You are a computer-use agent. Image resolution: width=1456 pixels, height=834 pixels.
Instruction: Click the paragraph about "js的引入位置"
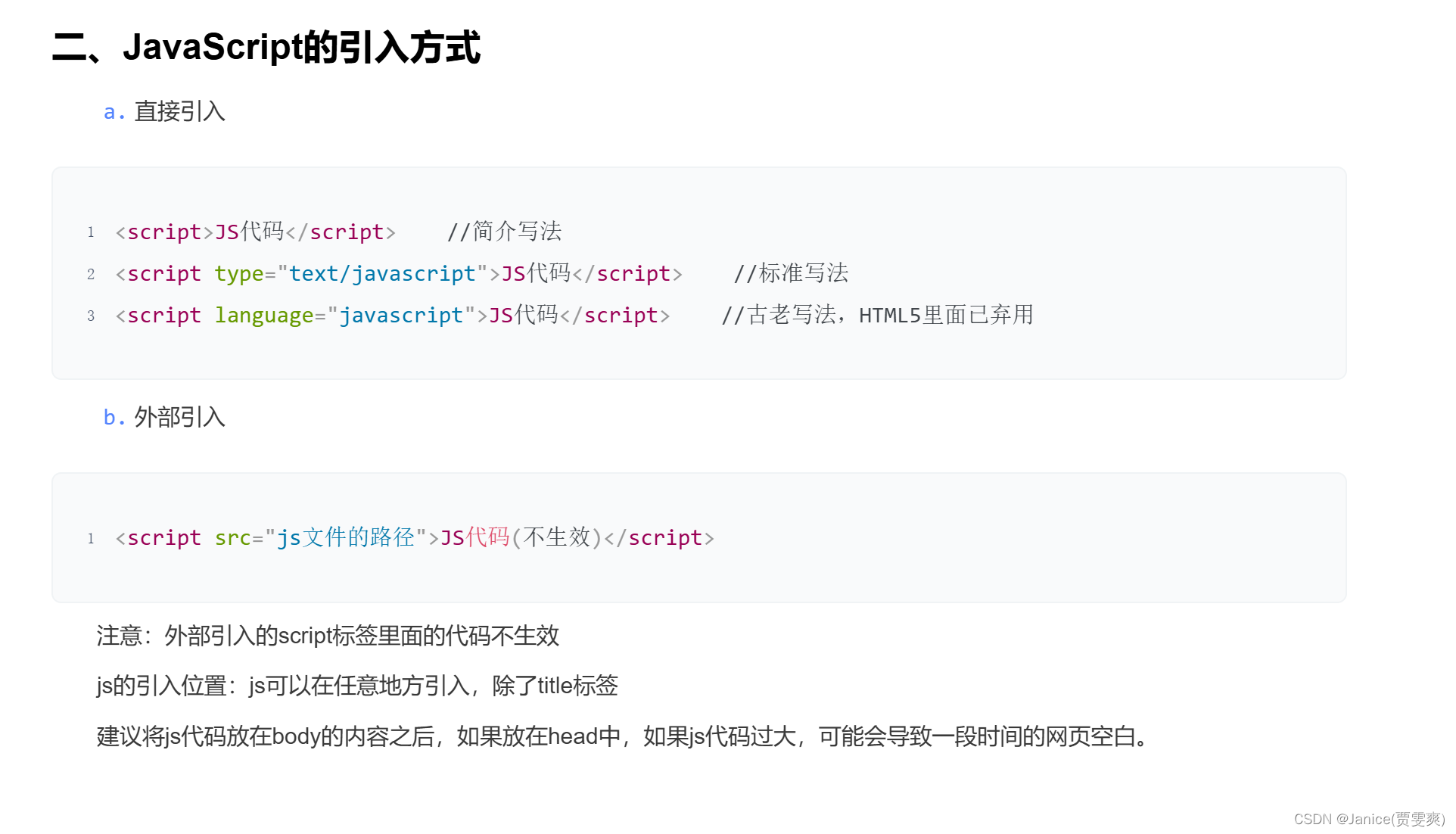[357, 686]
